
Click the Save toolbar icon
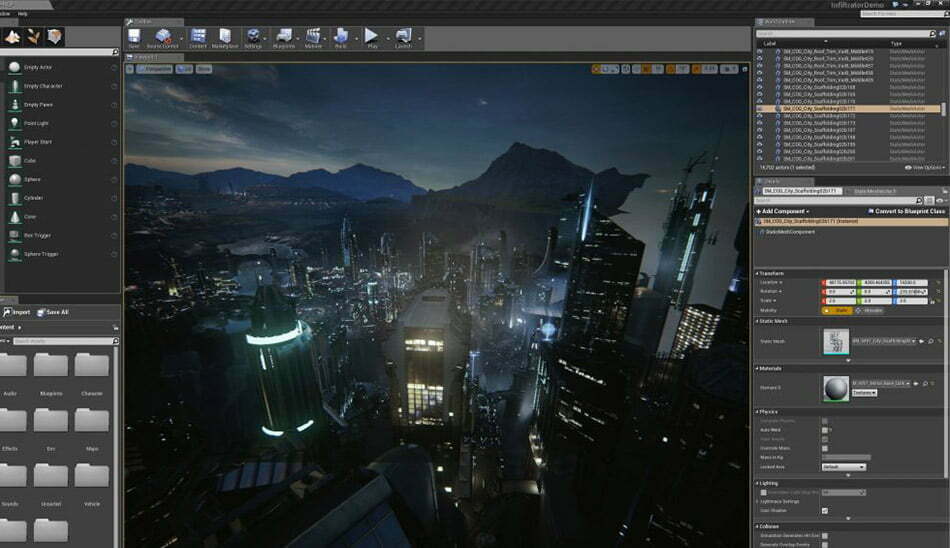tap(134, 36)
